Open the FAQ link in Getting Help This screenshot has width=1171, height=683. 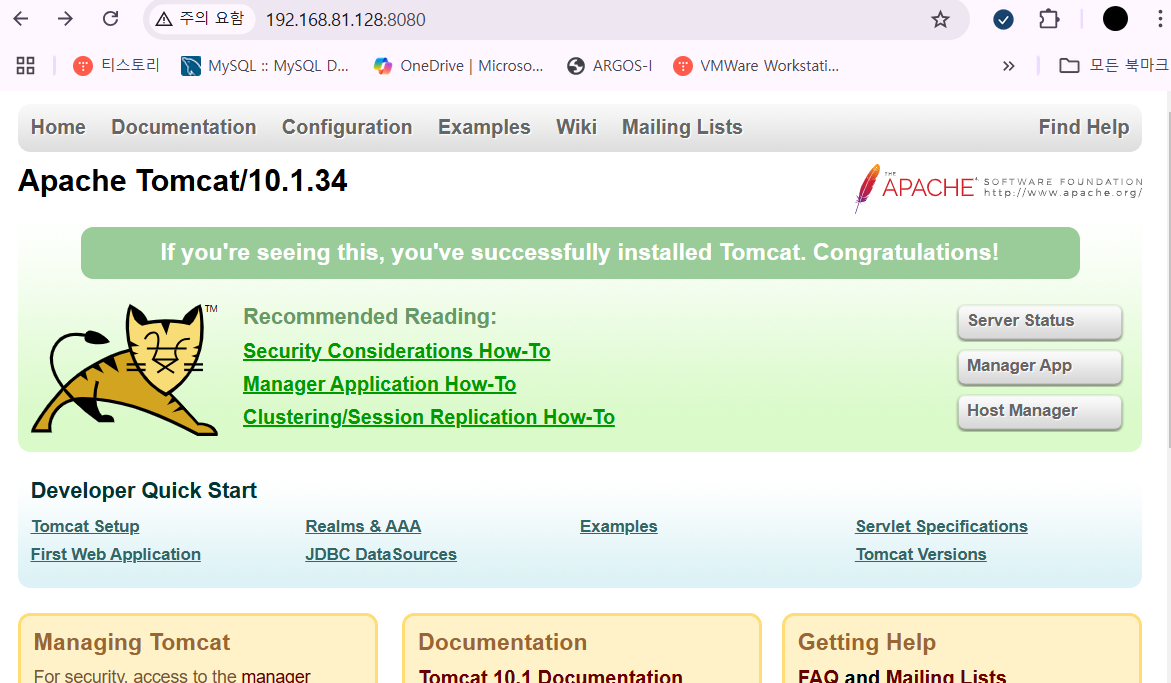[819, 676]
